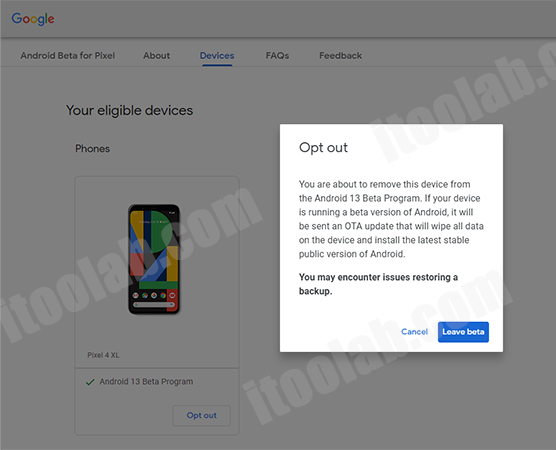This screenshot has height=450, width=556.
Task: Click the YouTube icon on the pictured phone
Action: click(172, 295)
